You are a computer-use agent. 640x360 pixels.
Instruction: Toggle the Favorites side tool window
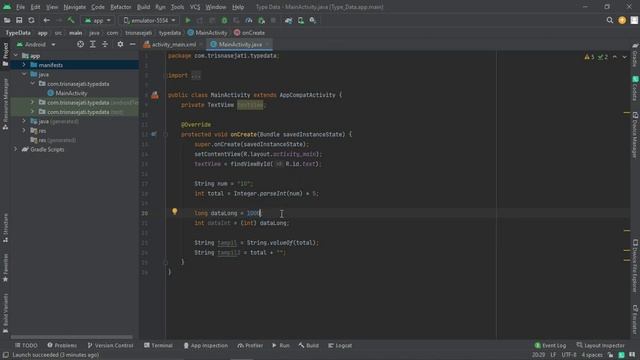point(5,268)
